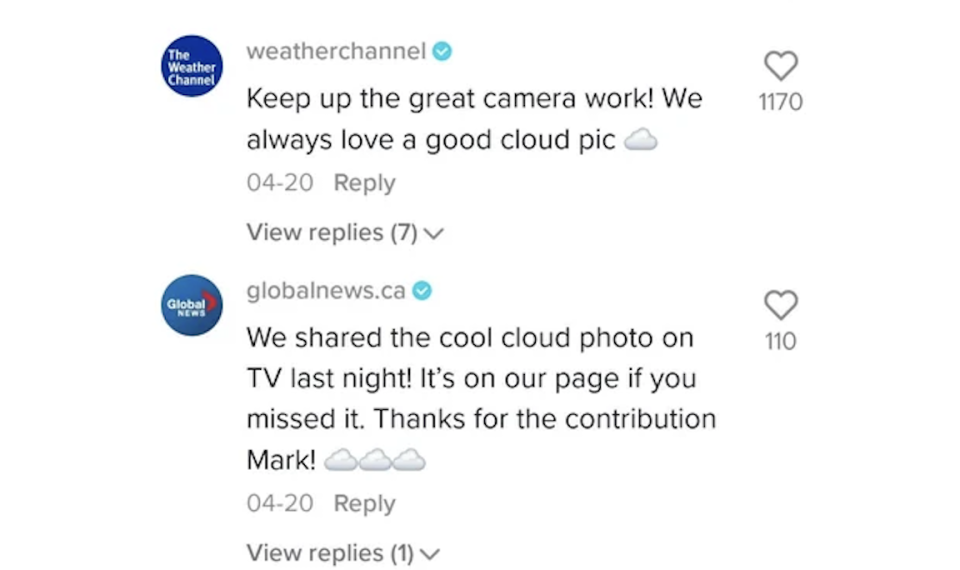Click the verified badge beside globalnews.ca

423,291
